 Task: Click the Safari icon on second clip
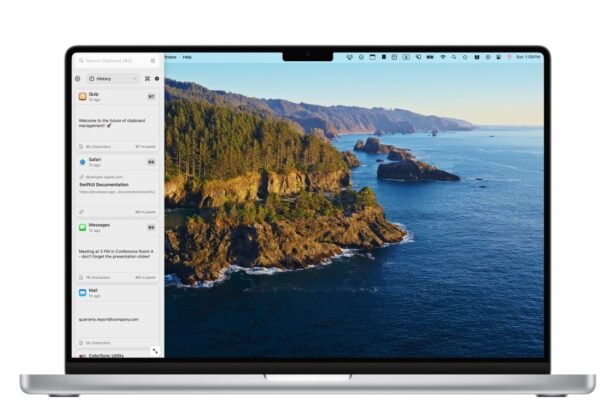click(82, 162)
